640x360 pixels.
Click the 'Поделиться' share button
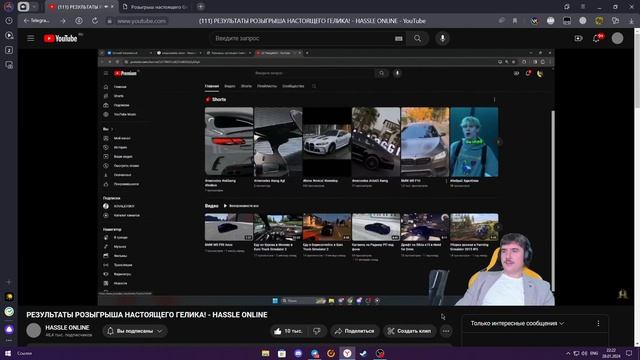tap(355, 331)
